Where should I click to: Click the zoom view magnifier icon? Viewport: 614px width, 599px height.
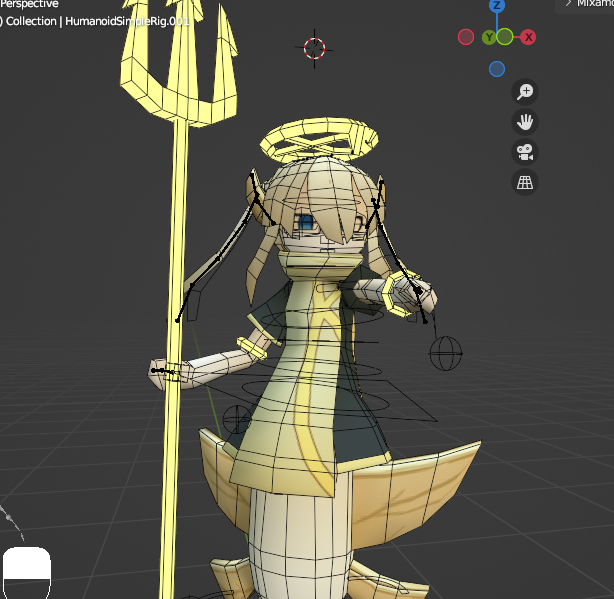525,92
